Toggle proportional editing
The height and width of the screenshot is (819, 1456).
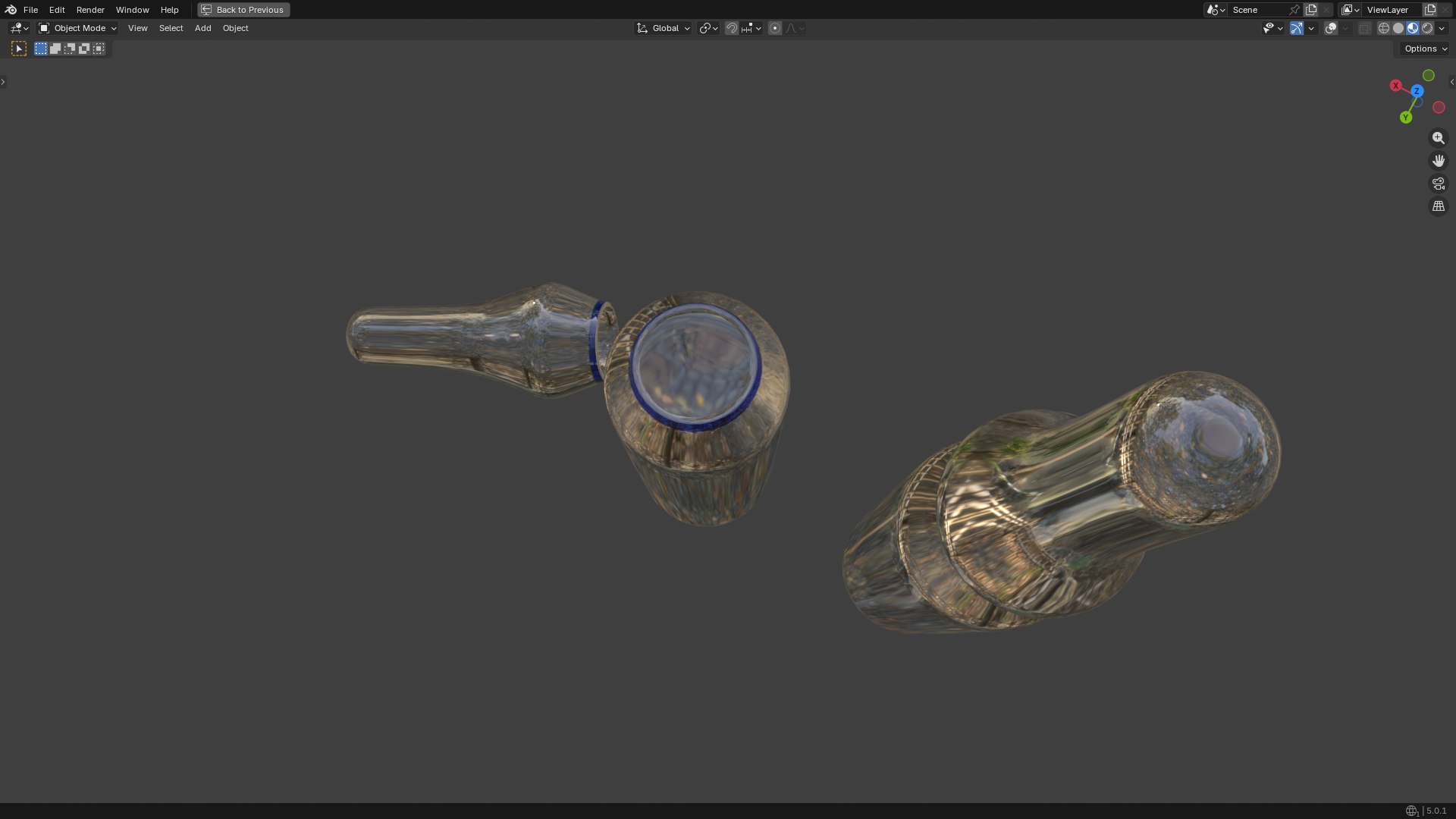(774, 28)
